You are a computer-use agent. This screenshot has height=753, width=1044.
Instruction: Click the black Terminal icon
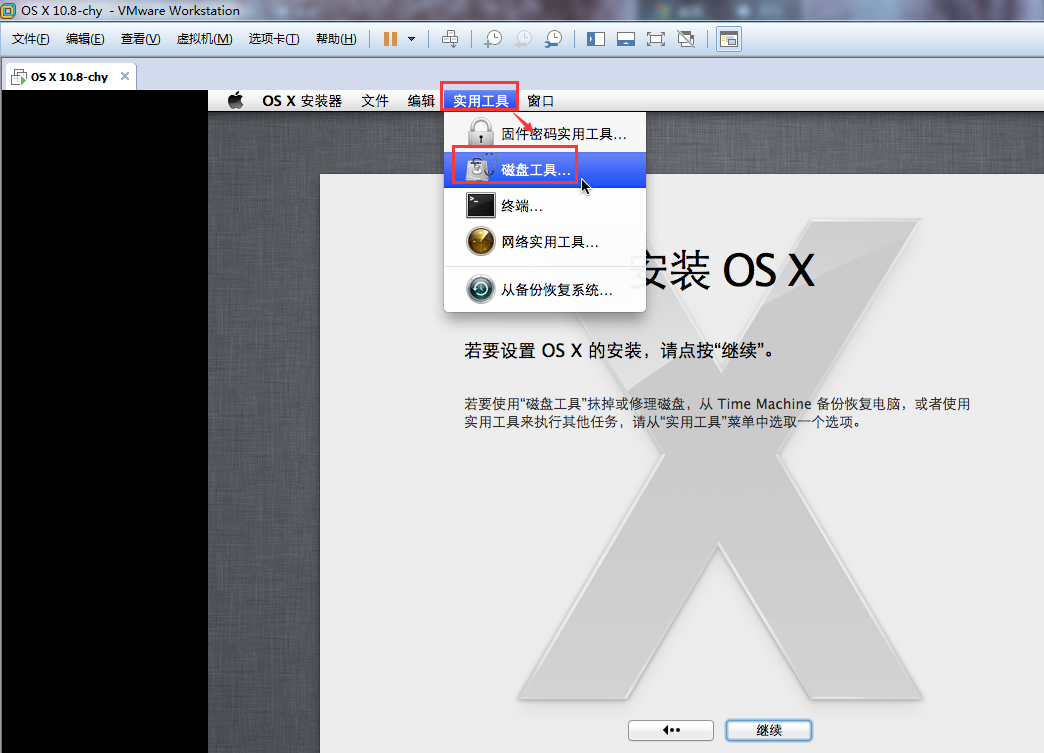click(481, 206)
